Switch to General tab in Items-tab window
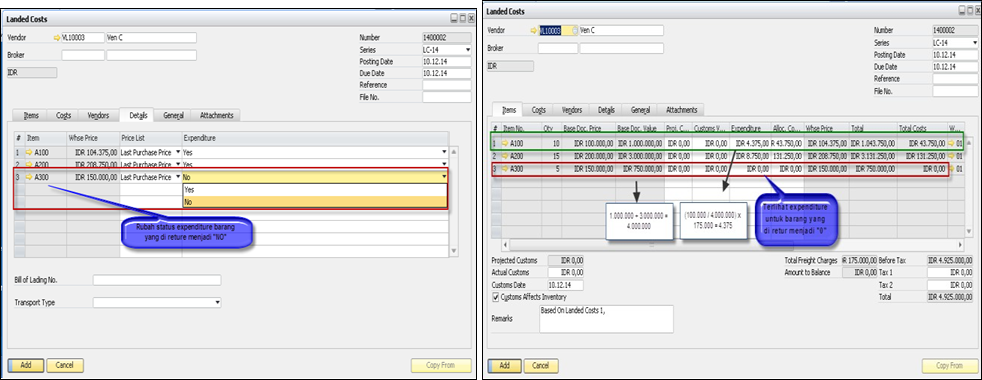Image resolution: width=982 pixels, height=380 pixels. tap(640, 110)
